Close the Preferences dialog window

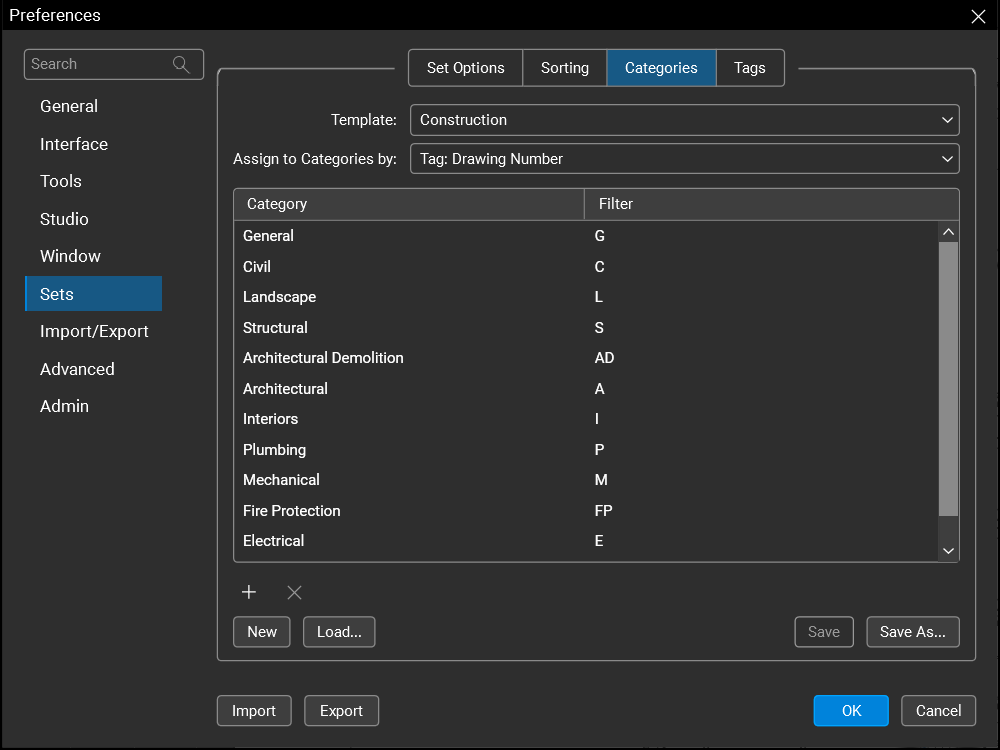click(978, 16)
